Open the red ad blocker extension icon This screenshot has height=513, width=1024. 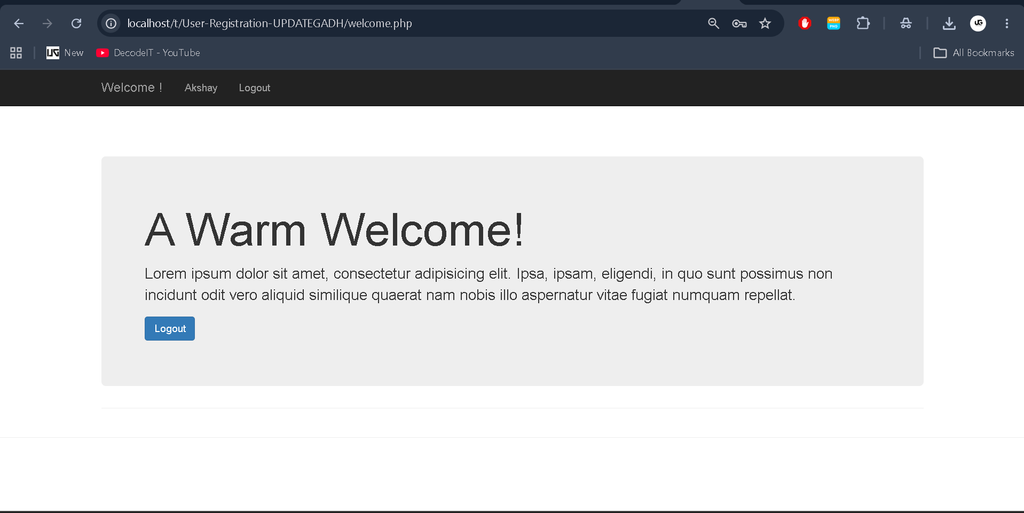click(805, 23)
